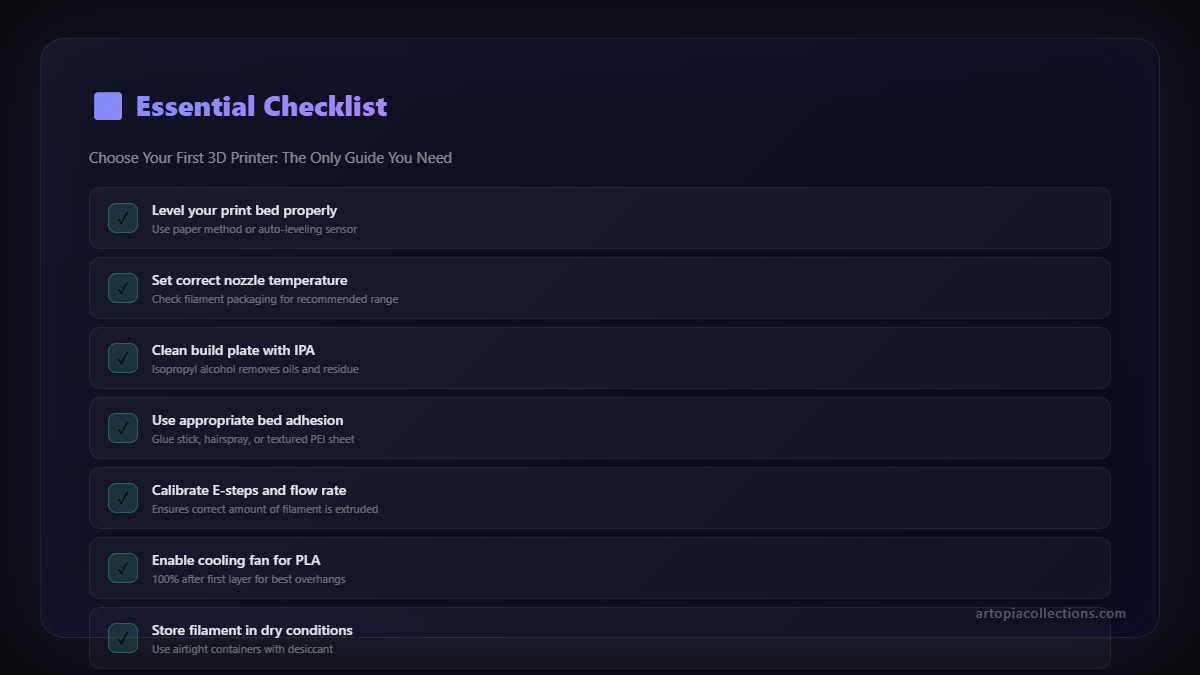The height and width of the screenshot is (675, 1200).
Task: Toggle the 'Clean build plate with IPA' checkbox
Action: point(123,358)
